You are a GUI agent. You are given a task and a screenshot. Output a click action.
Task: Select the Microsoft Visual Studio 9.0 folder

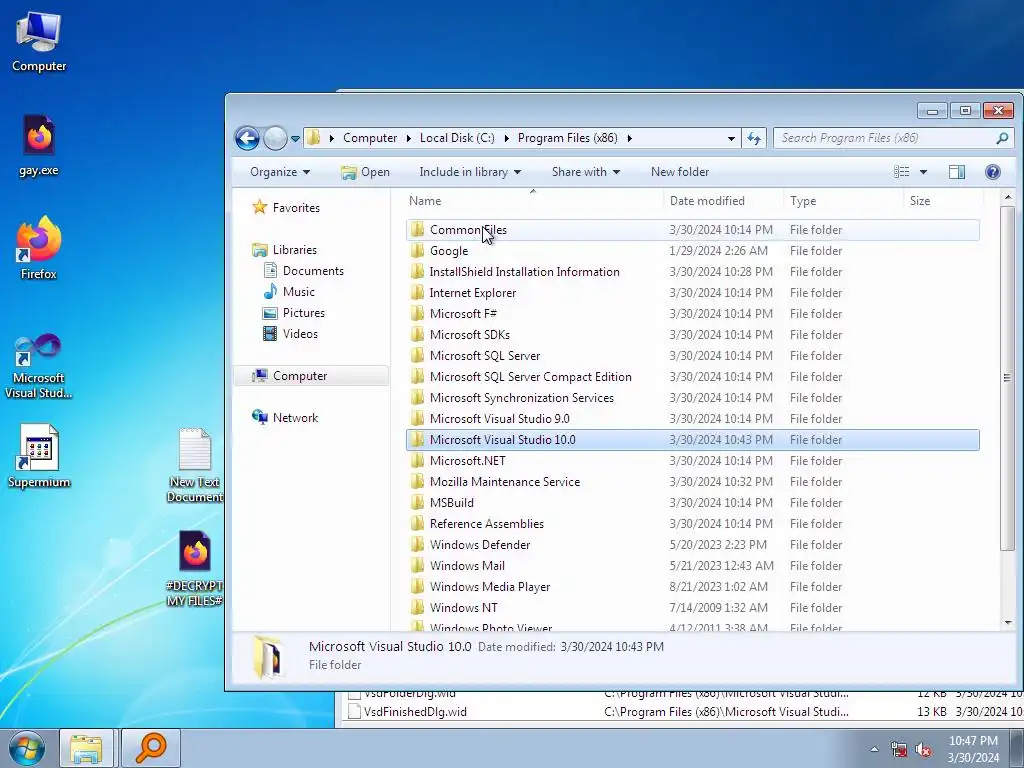692,419
